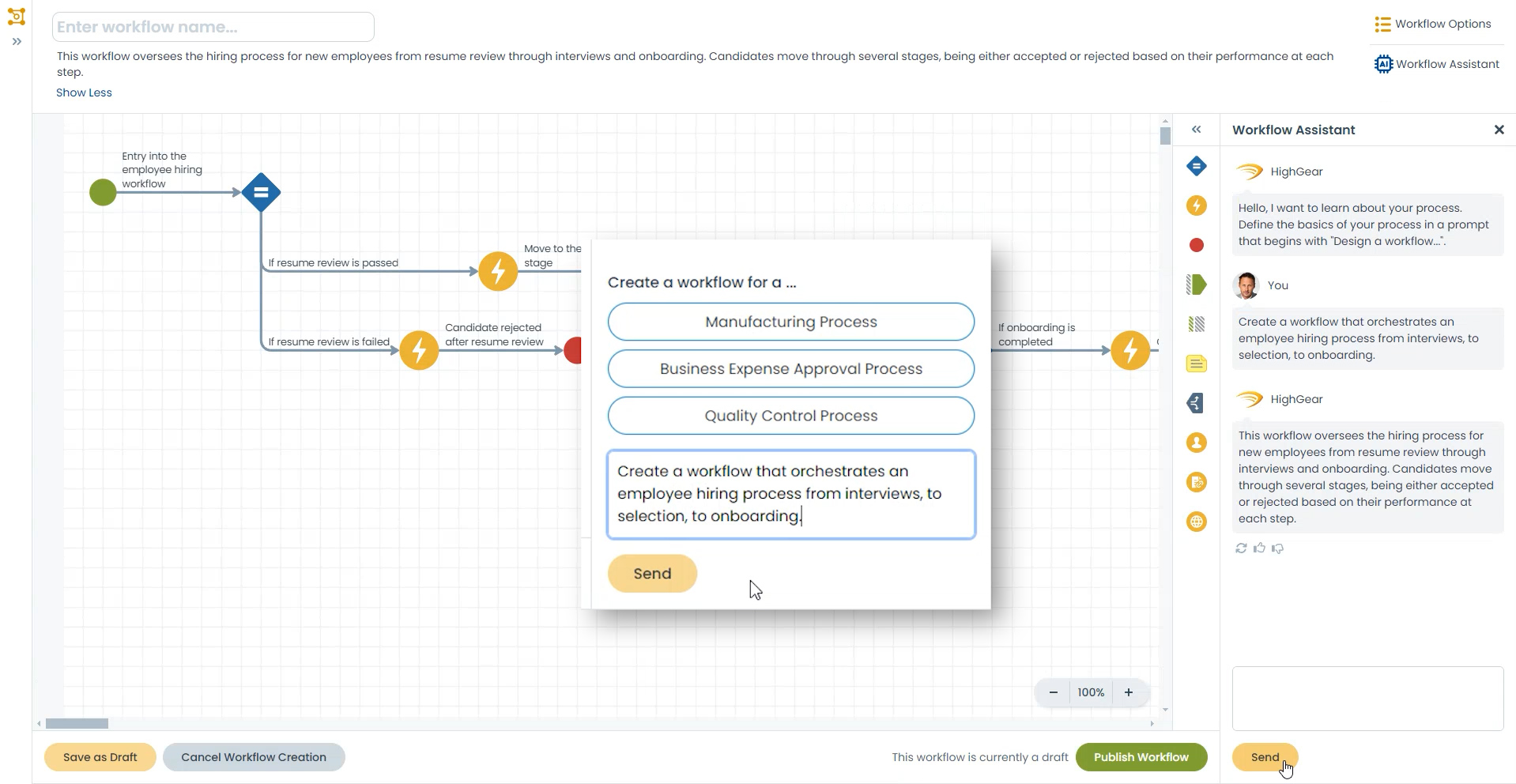Zoom in using the plus control
The height and width of the screenshot is (784, 1516).
coord(1128,692)
